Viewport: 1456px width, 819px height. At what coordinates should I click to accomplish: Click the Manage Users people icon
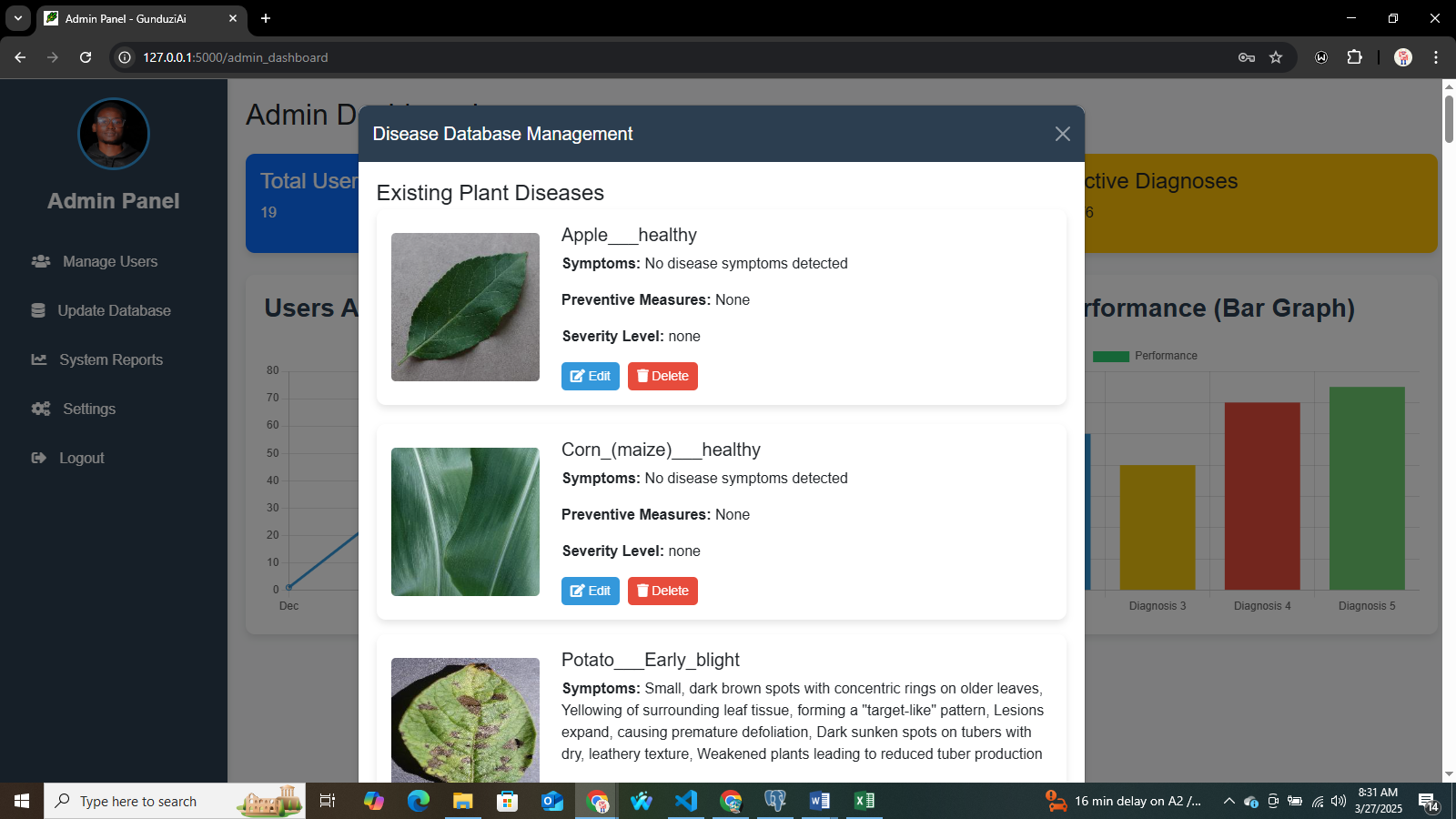coord(41,261)
